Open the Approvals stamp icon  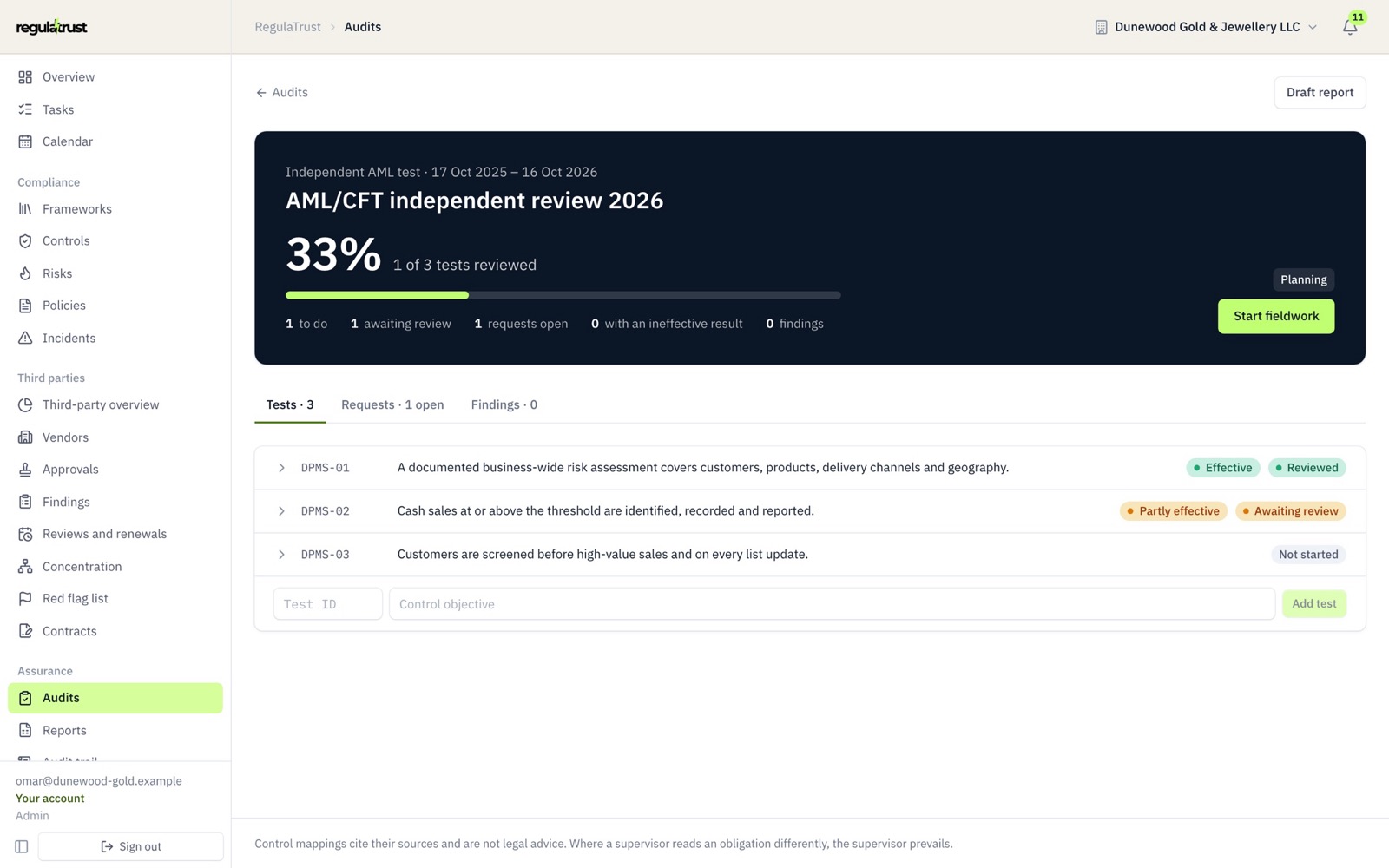[x=25, y=470]
